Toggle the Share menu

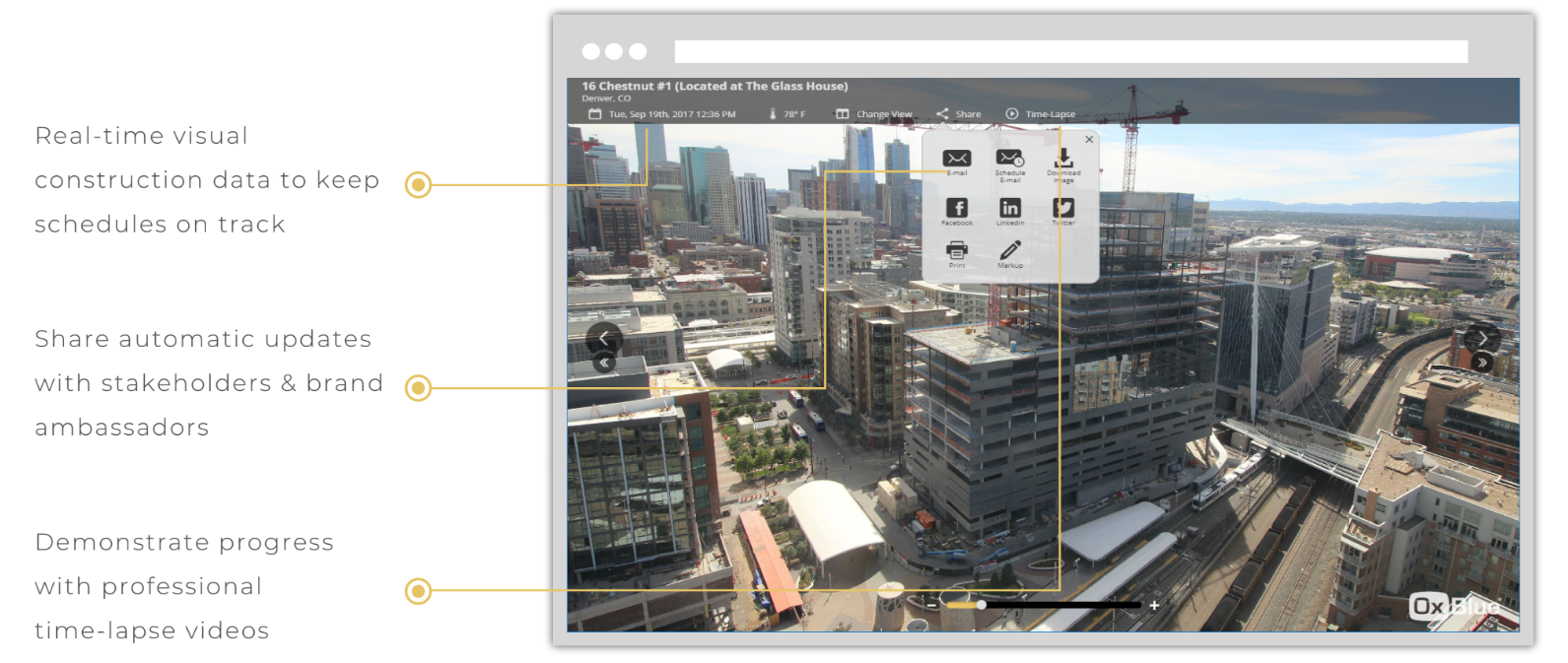tap(958, 114)
